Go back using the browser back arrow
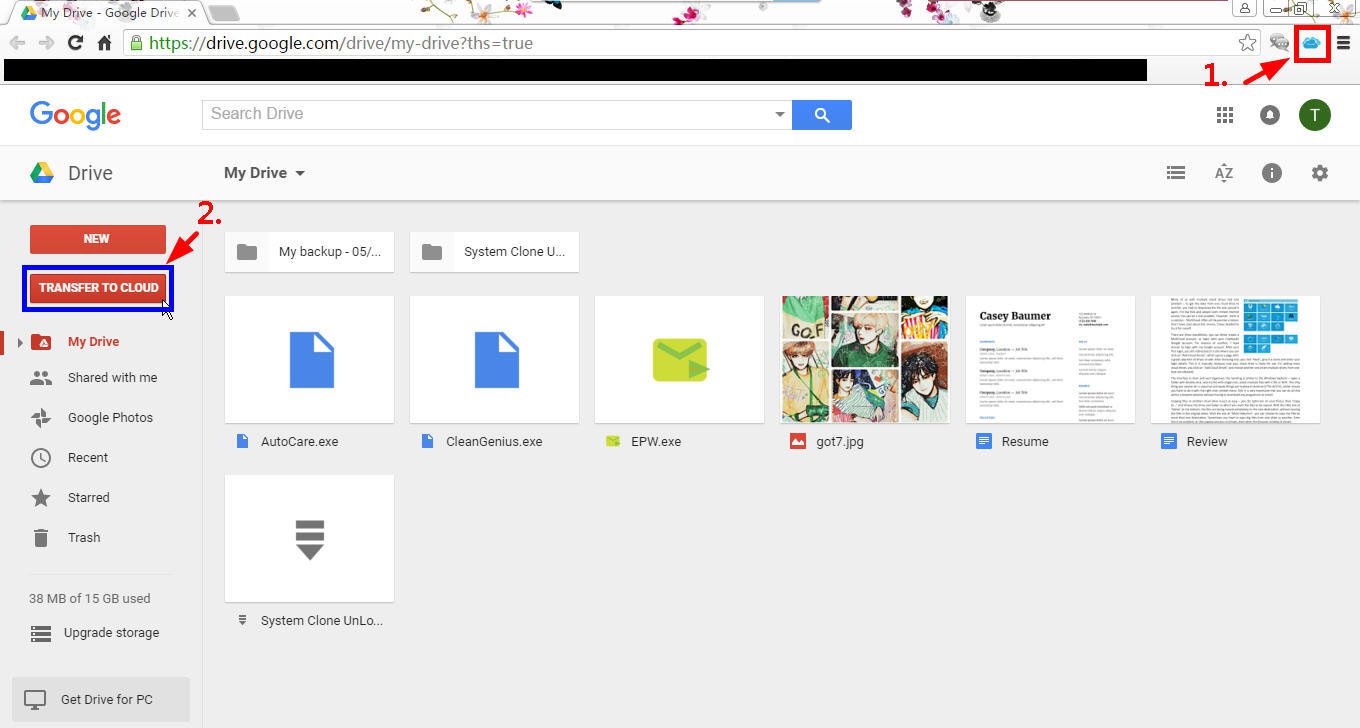1360x728 pixels. click(x=17, y=43)
